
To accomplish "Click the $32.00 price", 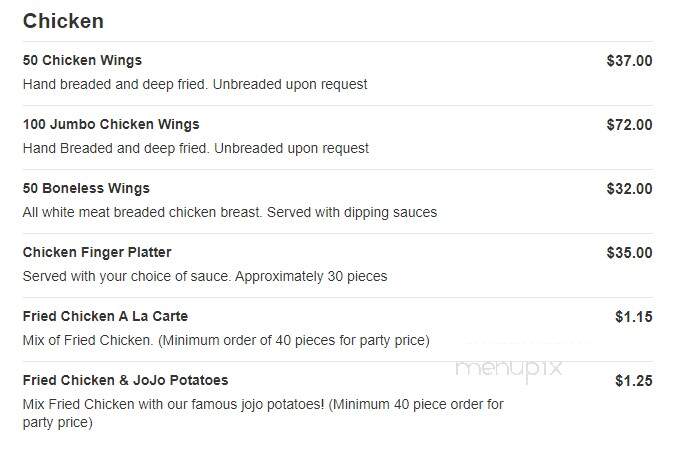I will point(629,189).
